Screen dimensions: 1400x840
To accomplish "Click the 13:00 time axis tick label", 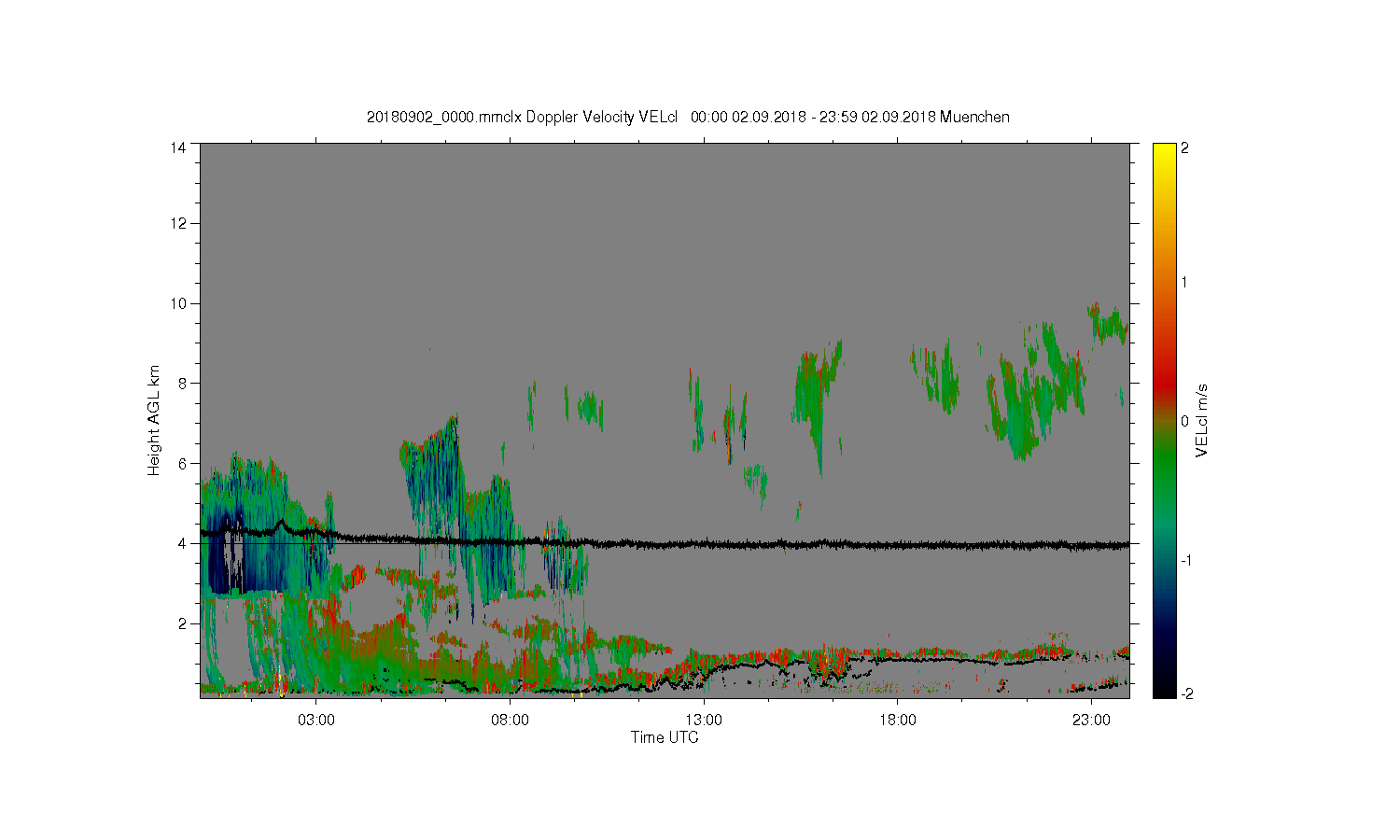I will tap(704, 721).
